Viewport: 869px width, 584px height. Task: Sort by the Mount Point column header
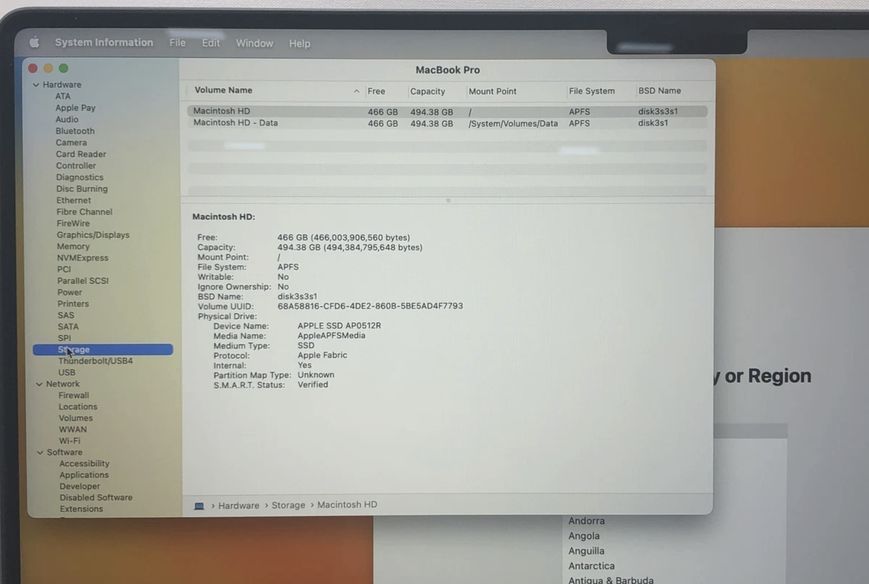[493, 91]
